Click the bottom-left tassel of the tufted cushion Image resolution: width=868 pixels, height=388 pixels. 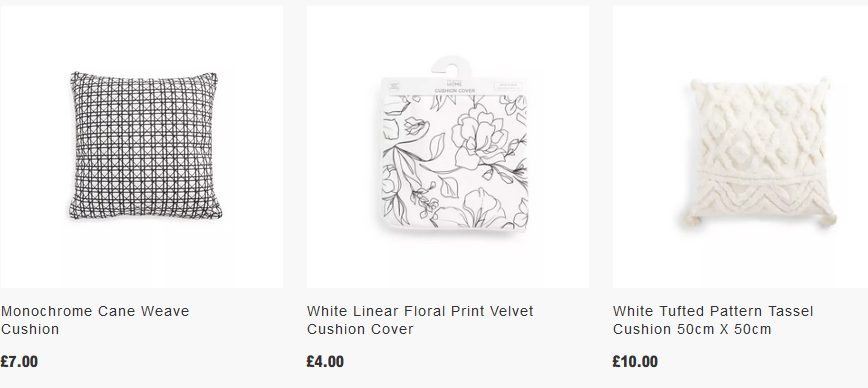[x=692, y=220]
